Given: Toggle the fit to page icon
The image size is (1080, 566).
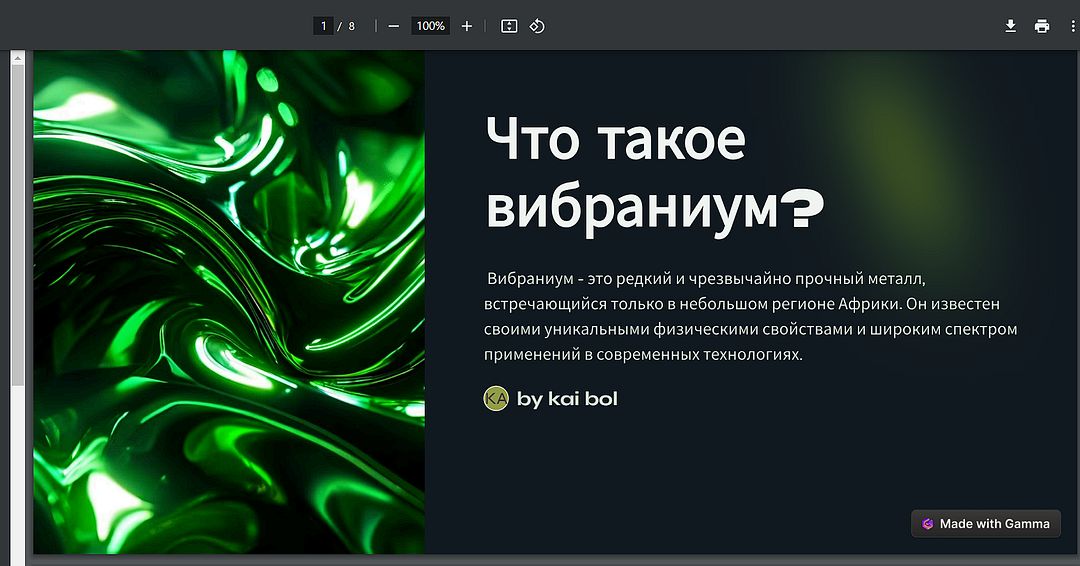Looking at the screenshot, I should point(509,26).
